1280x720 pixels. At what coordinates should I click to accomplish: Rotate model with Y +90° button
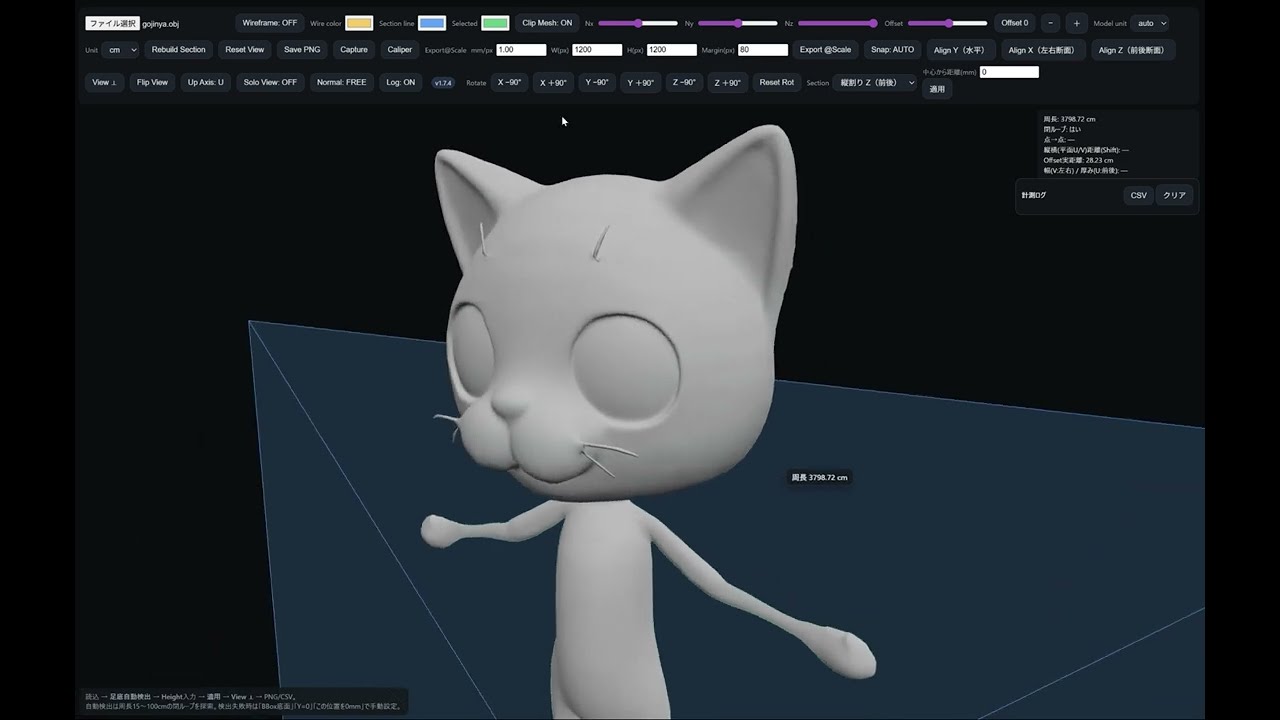click(x=641, y=83)
